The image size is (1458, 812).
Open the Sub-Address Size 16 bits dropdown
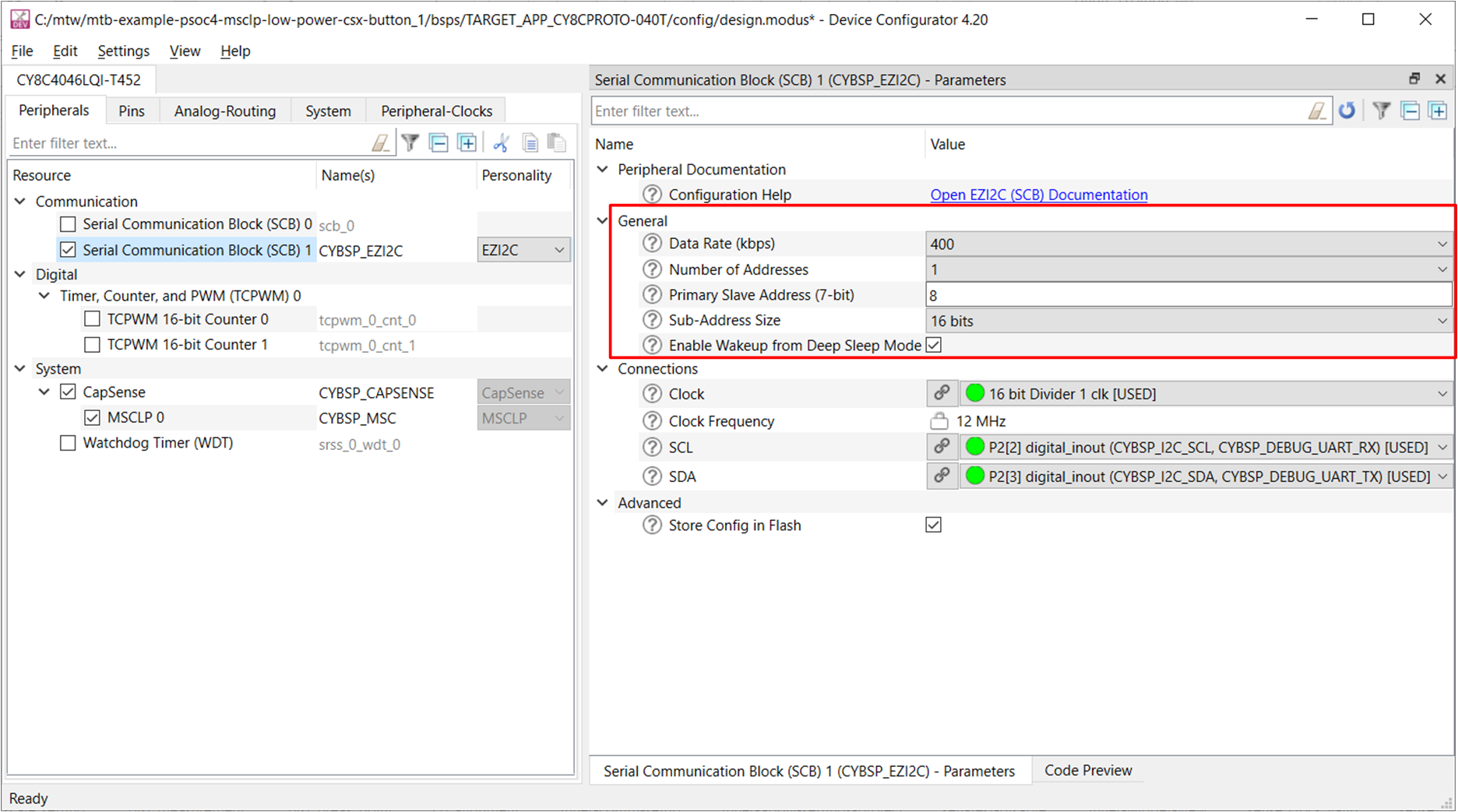click(x=1189, y=321)
